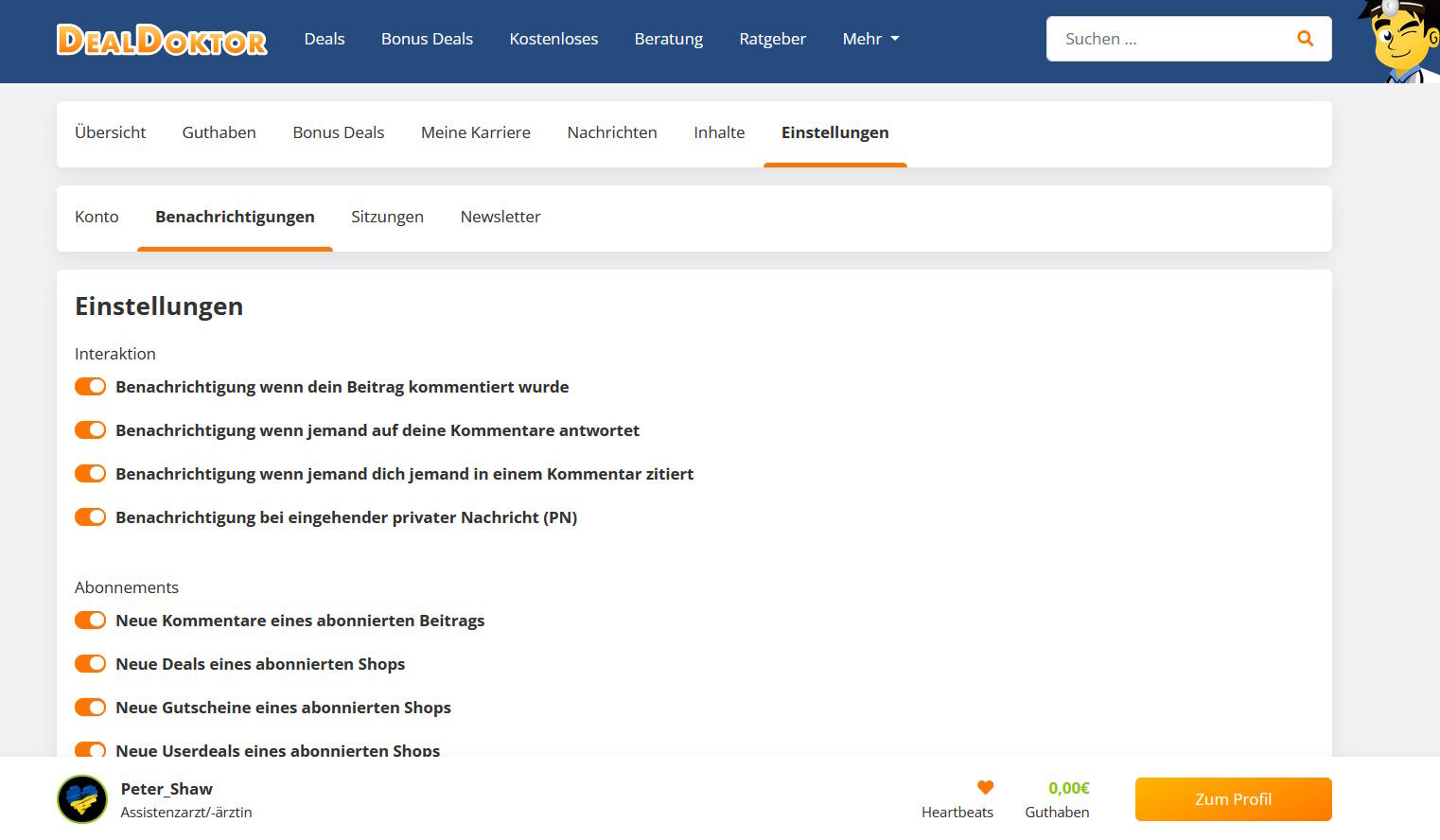Click the Heartbeats label
Screen dimensions: 1440x840
pyautogui.click(x=957, y=813)
